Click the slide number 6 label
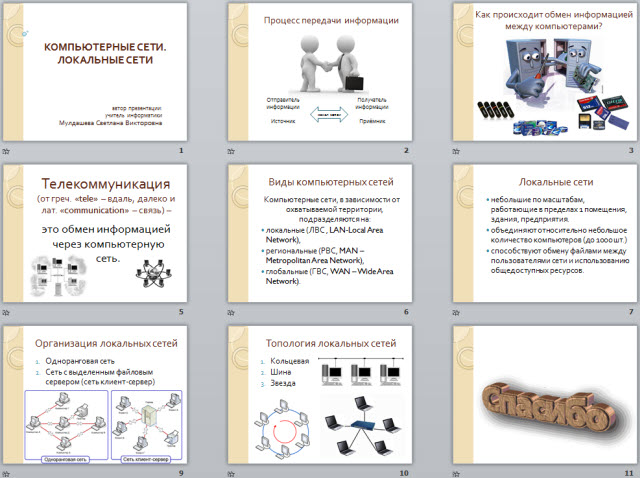640x478 pixels. pos(405,312)
